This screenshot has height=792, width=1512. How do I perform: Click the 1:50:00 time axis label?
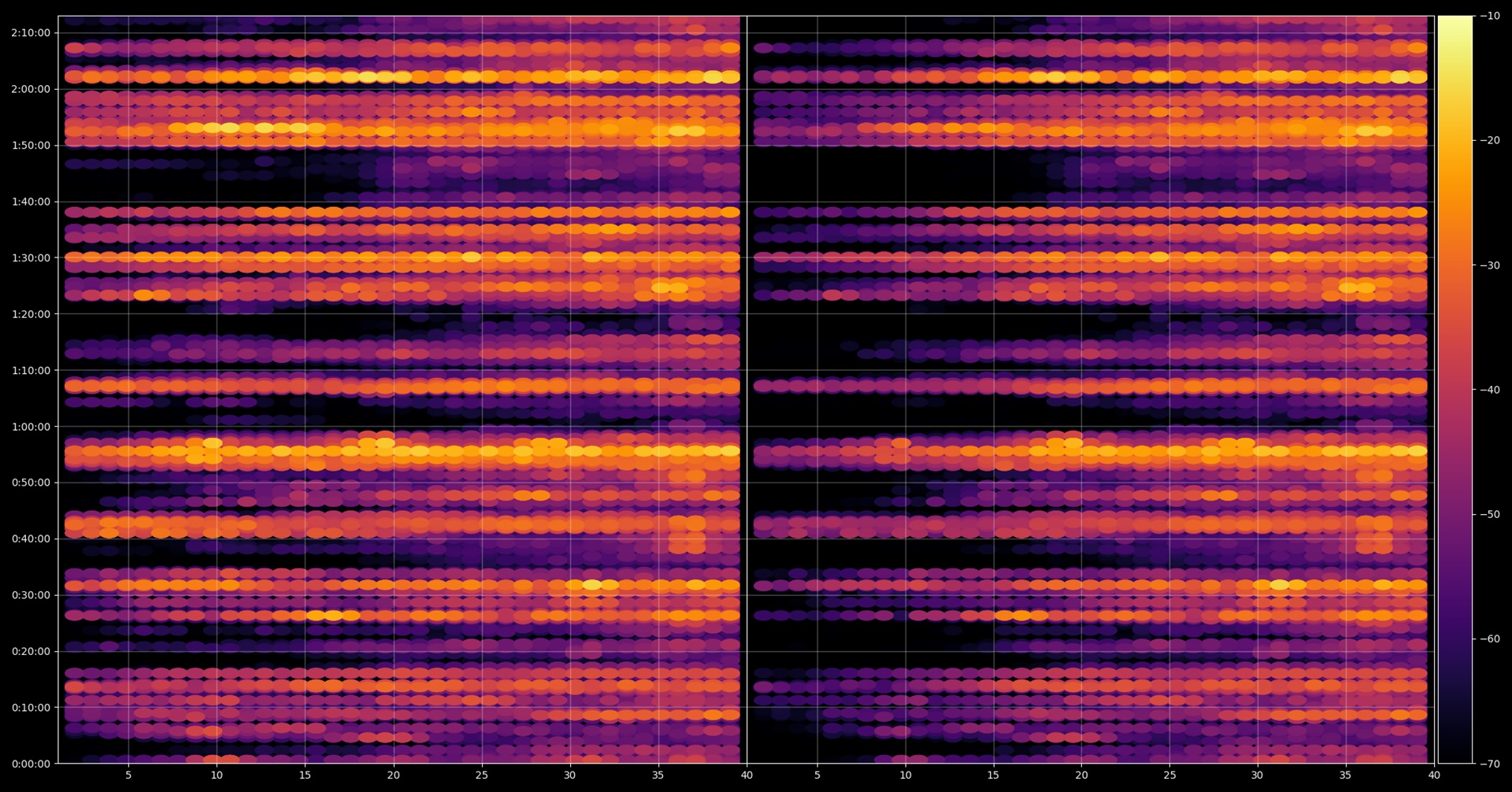(31, 145)
